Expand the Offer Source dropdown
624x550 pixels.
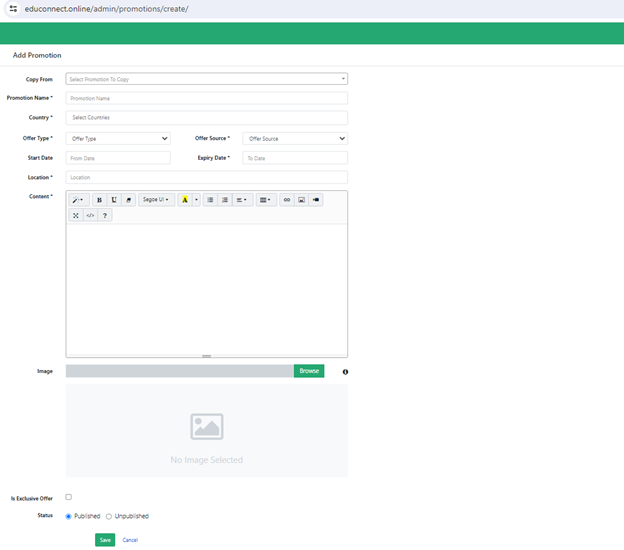295,138
